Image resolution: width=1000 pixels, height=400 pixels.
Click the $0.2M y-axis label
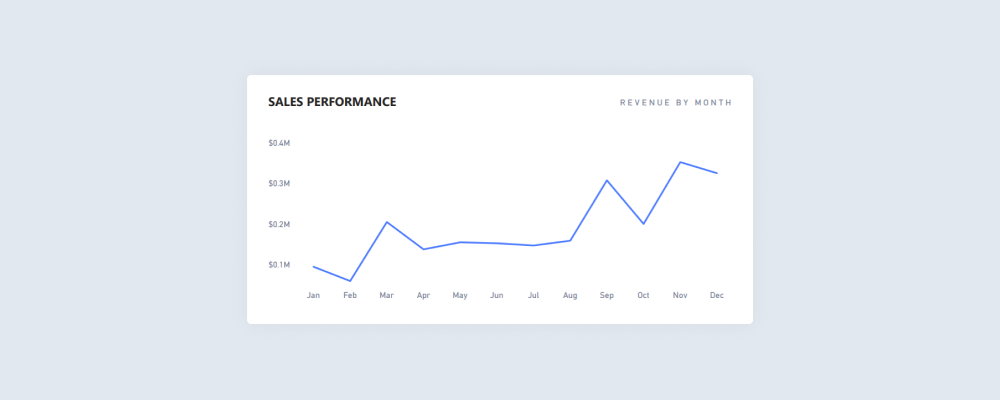click(279, 224)
